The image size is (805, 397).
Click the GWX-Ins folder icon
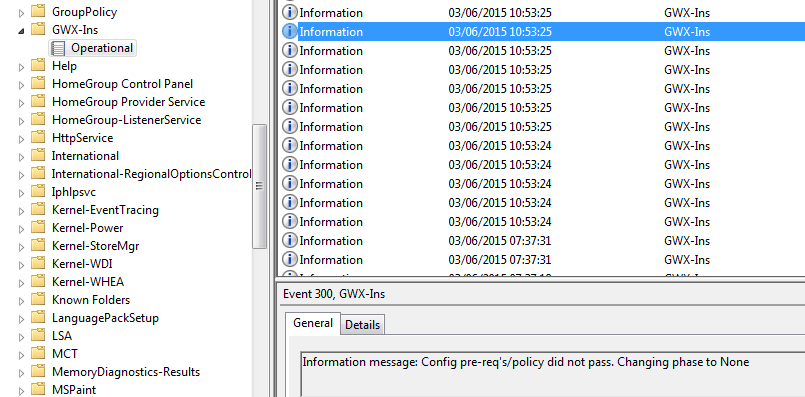pos(38,29)
